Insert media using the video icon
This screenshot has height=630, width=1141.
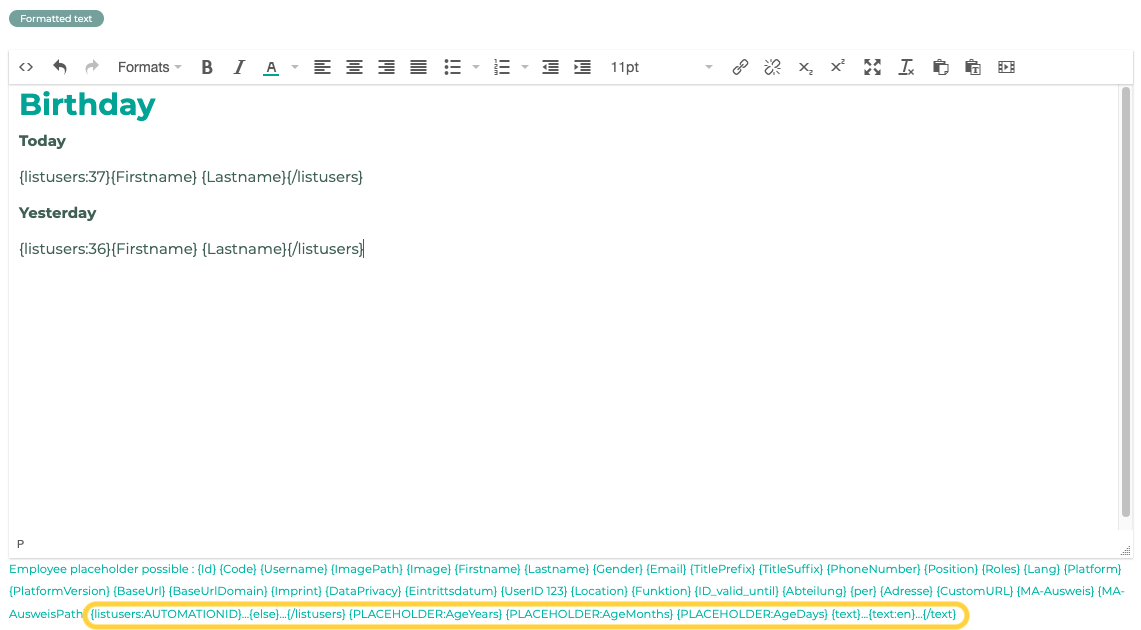[1006, 67]
